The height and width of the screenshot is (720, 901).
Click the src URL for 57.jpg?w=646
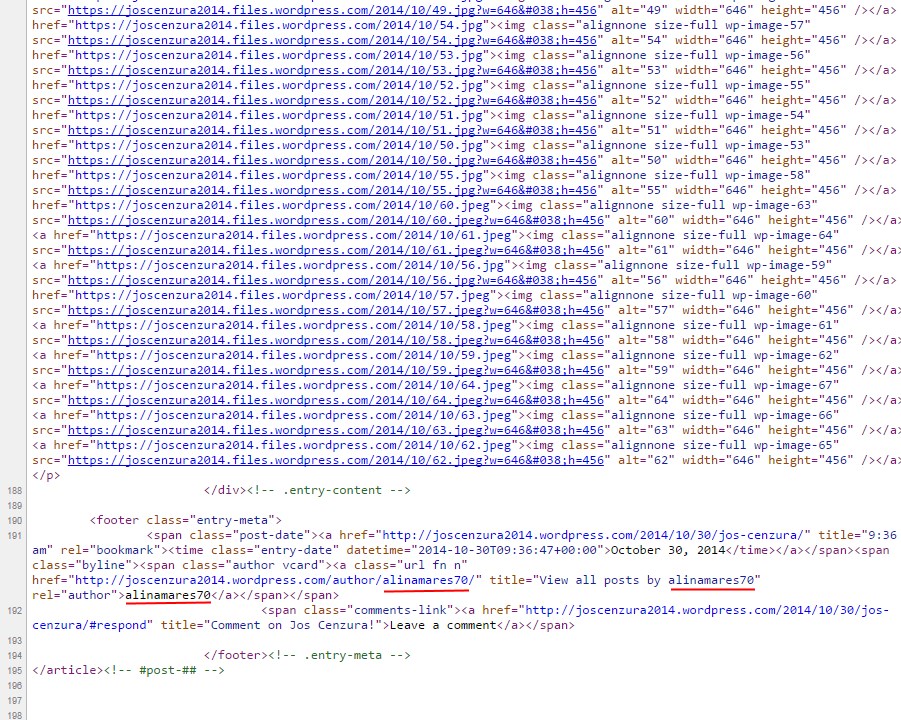pyautogui.click(x=336, y=310)
